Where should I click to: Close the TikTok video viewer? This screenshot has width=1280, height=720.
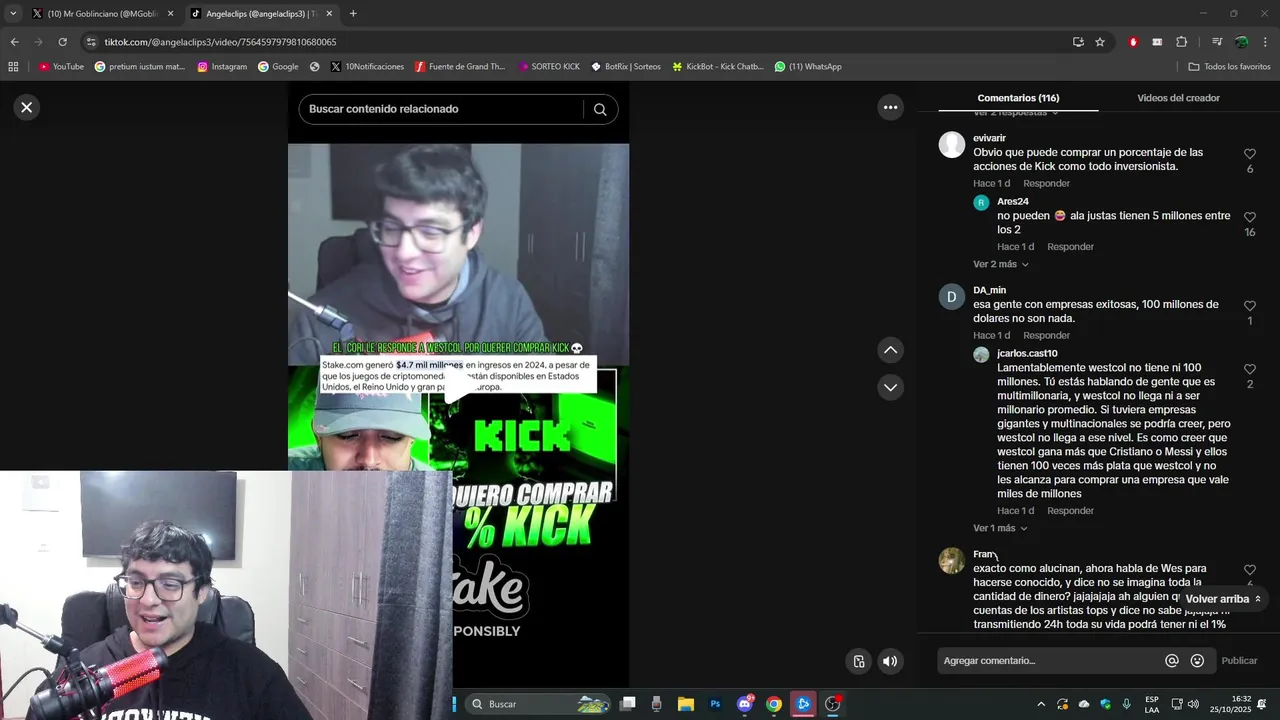27,107
